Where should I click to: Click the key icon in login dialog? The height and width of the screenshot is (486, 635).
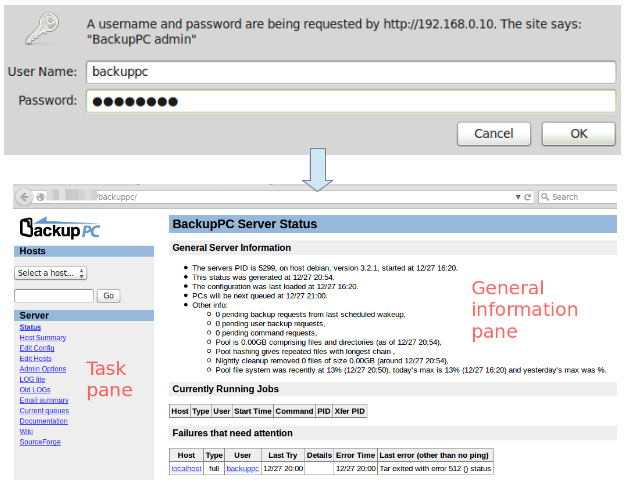point(42,28)
